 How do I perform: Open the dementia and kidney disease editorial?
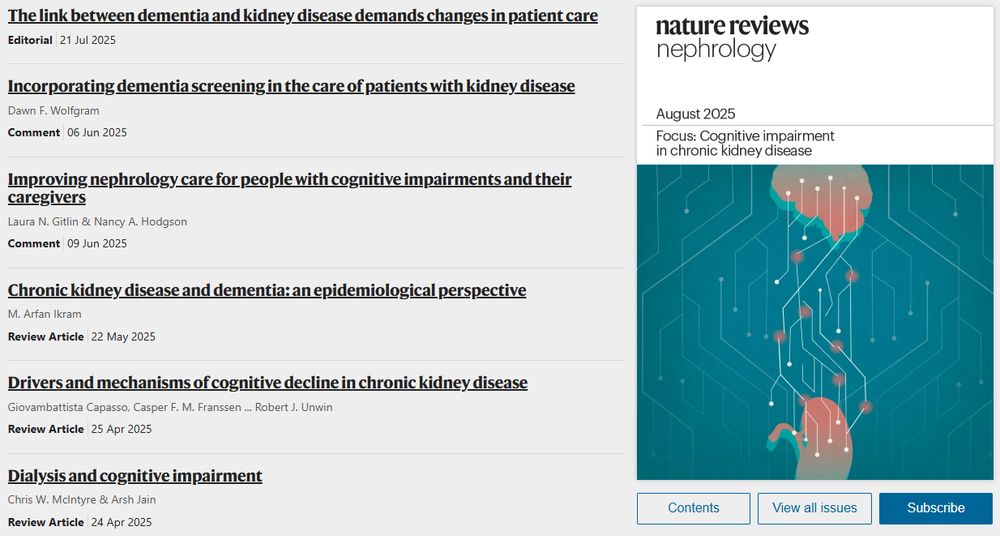(303, 16)
